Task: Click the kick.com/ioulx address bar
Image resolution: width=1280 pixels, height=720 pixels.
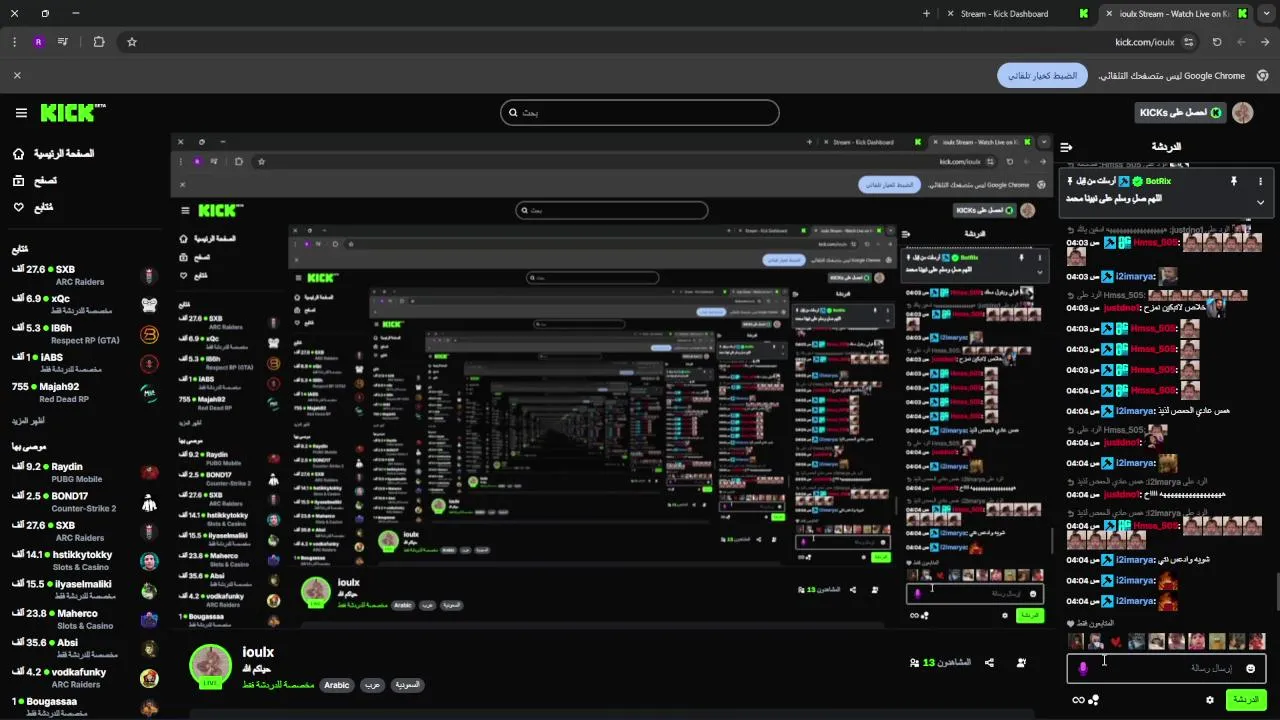Action: coord(1144,42)
